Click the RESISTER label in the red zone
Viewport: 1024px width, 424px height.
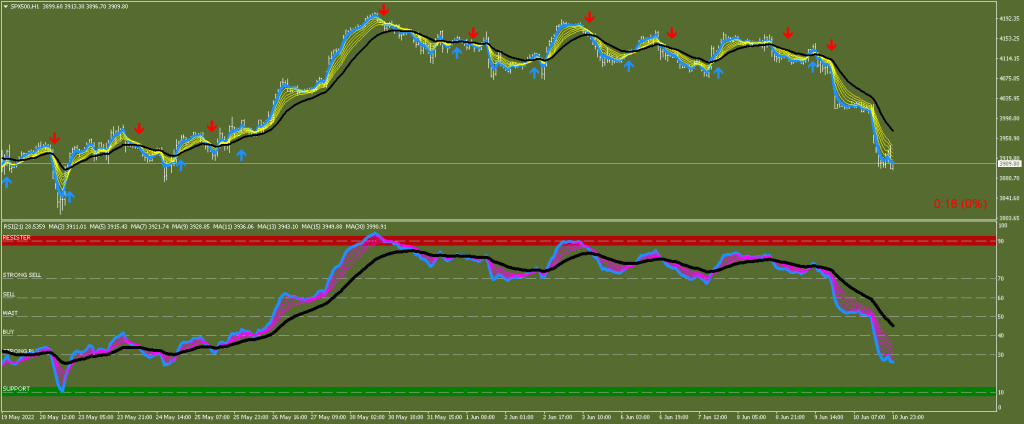(17, 239)
